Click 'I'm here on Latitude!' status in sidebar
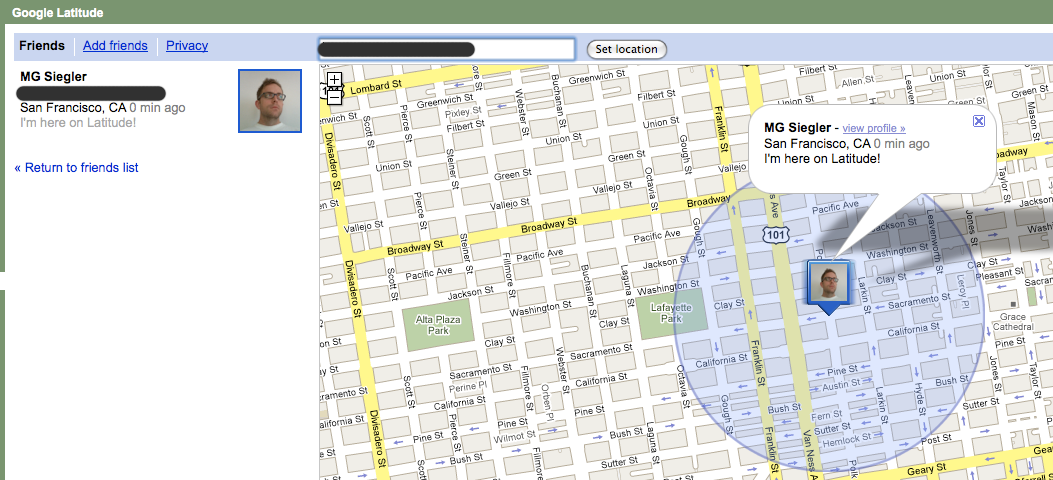Image resolution: width=1053 pixels, height=480 pixels. tap(78, 123)
